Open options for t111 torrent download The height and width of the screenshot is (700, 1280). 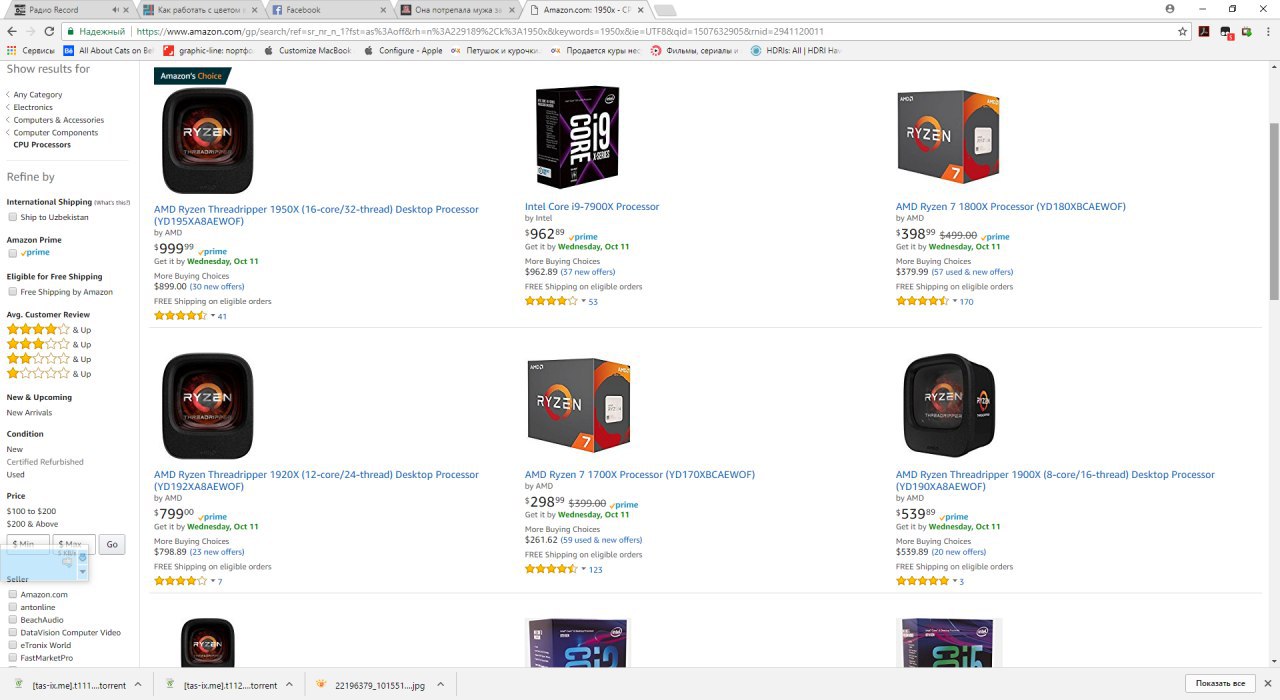click(x=138, y=685)
